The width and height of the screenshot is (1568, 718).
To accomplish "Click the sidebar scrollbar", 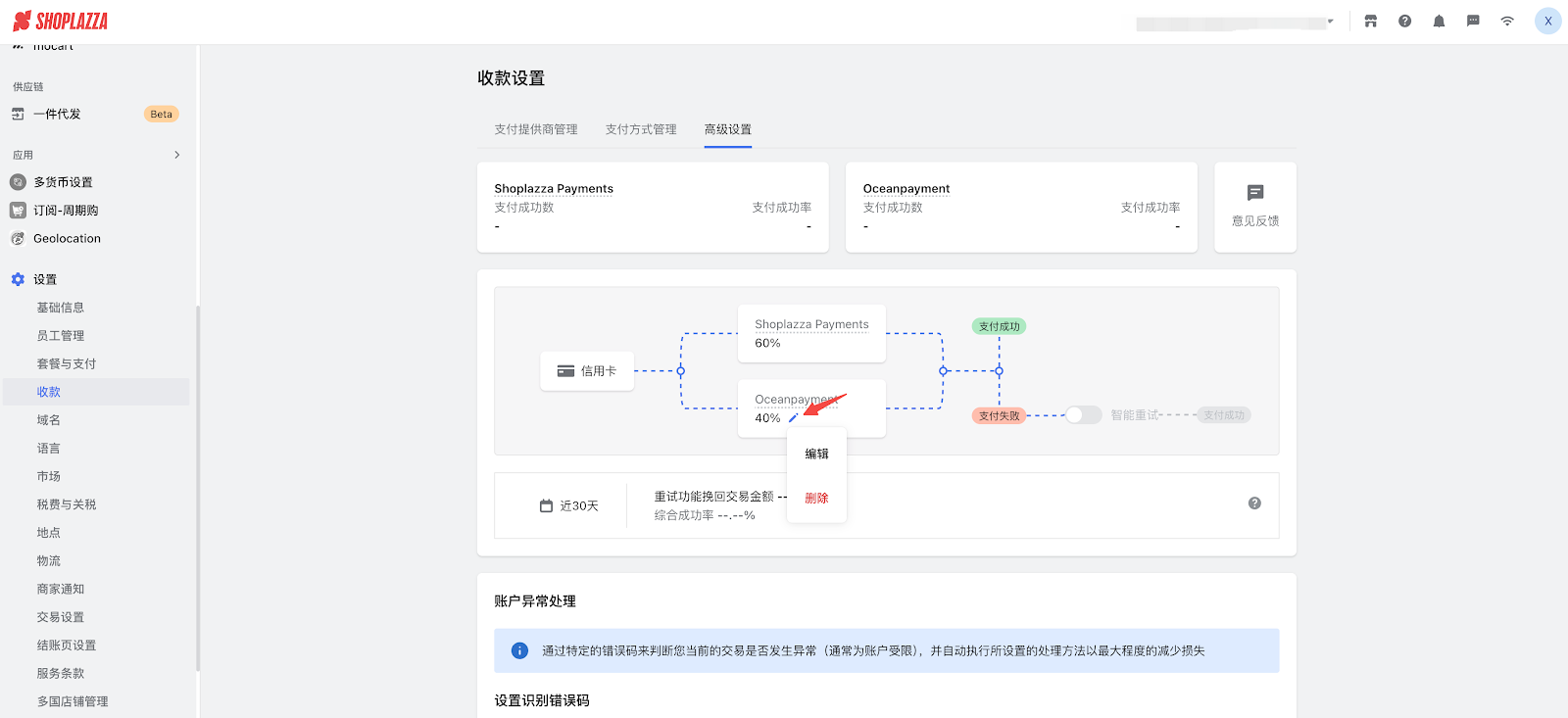I will click(198, 489).
